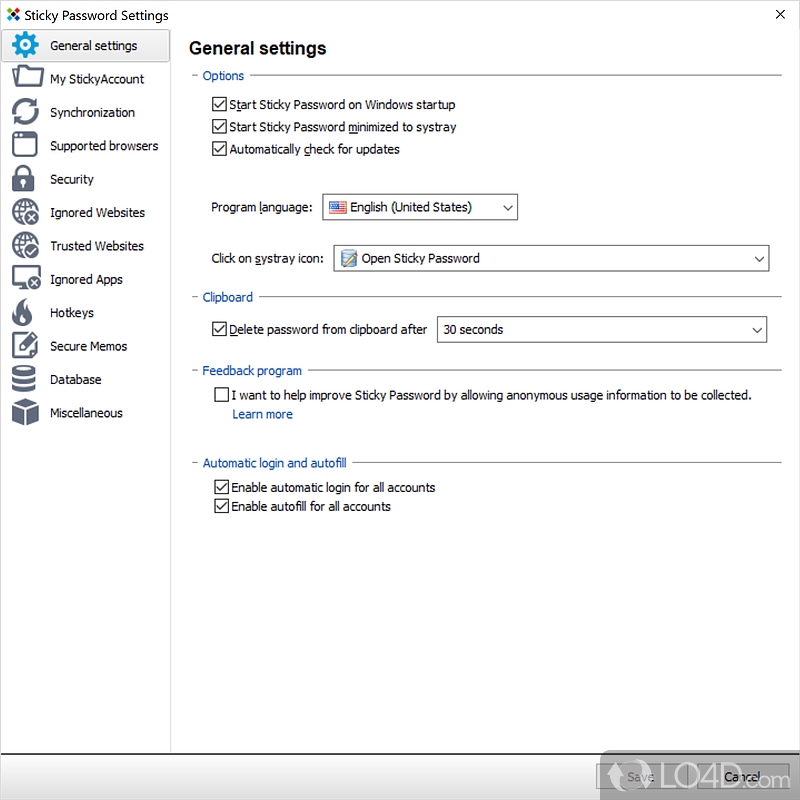Open Supported browsers page

tap(104, 146)
